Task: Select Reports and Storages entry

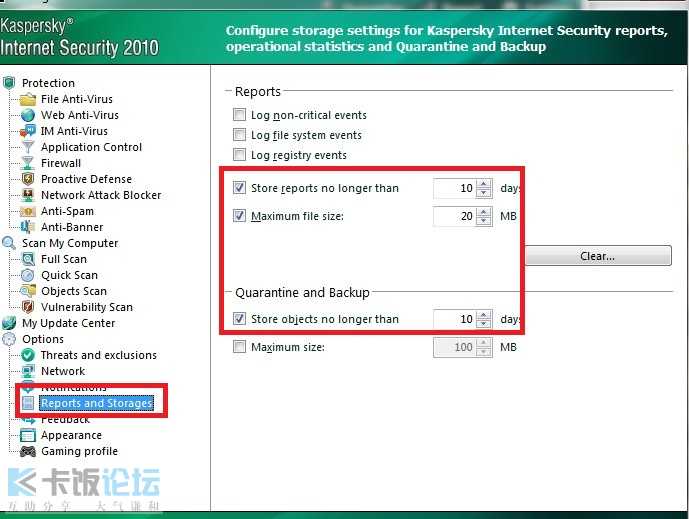Action: tap(96, 403)
